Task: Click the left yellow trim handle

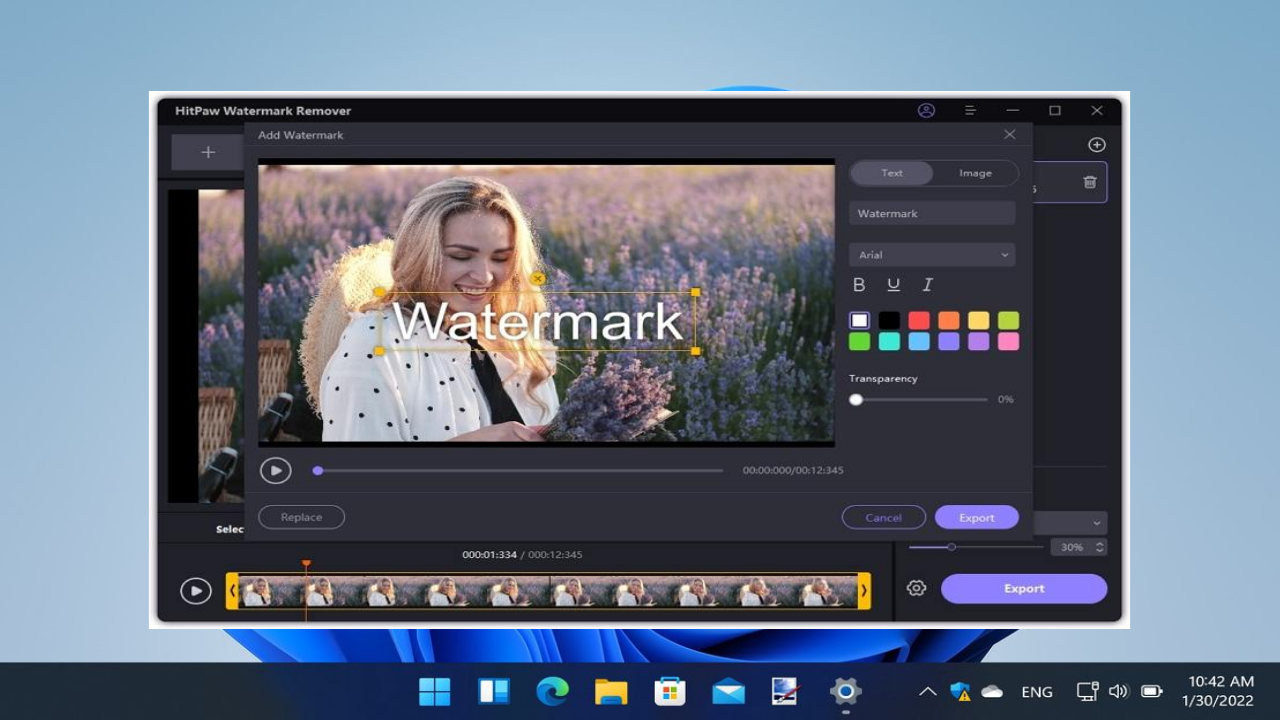Action: pos(232,591)
